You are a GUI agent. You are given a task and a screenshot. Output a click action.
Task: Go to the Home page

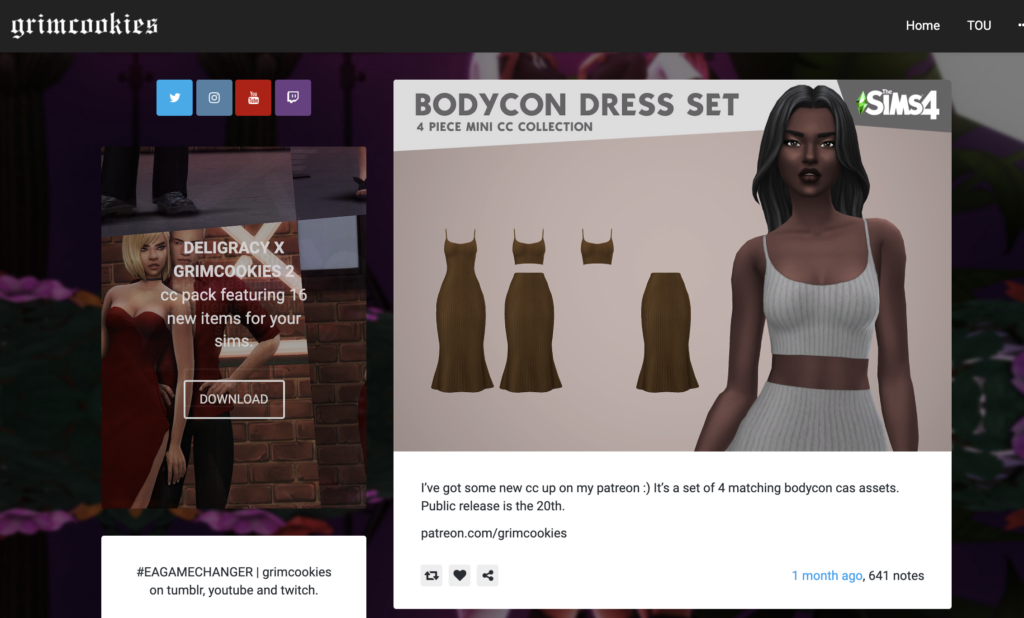pyautogui.click(x=923, y=25)
